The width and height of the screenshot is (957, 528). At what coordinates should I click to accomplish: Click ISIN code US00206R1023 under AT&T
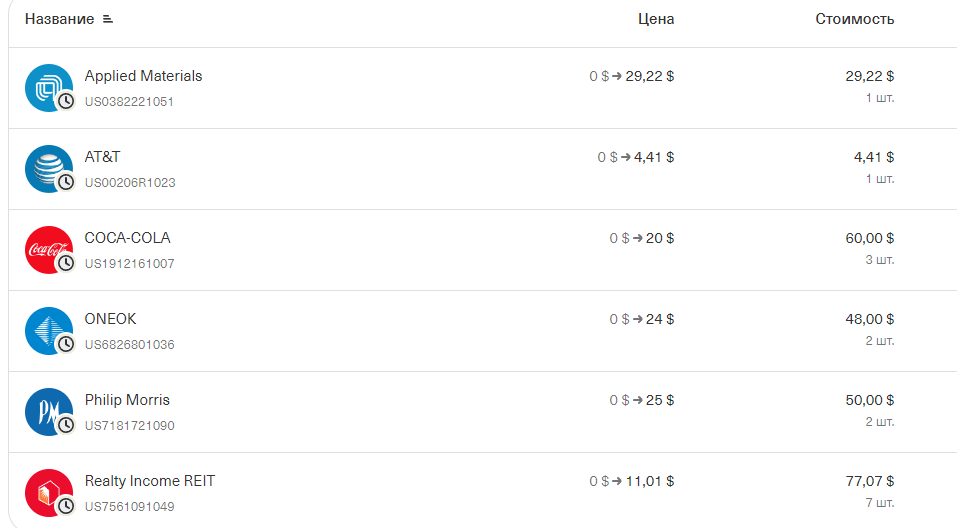tap(130, 183)
